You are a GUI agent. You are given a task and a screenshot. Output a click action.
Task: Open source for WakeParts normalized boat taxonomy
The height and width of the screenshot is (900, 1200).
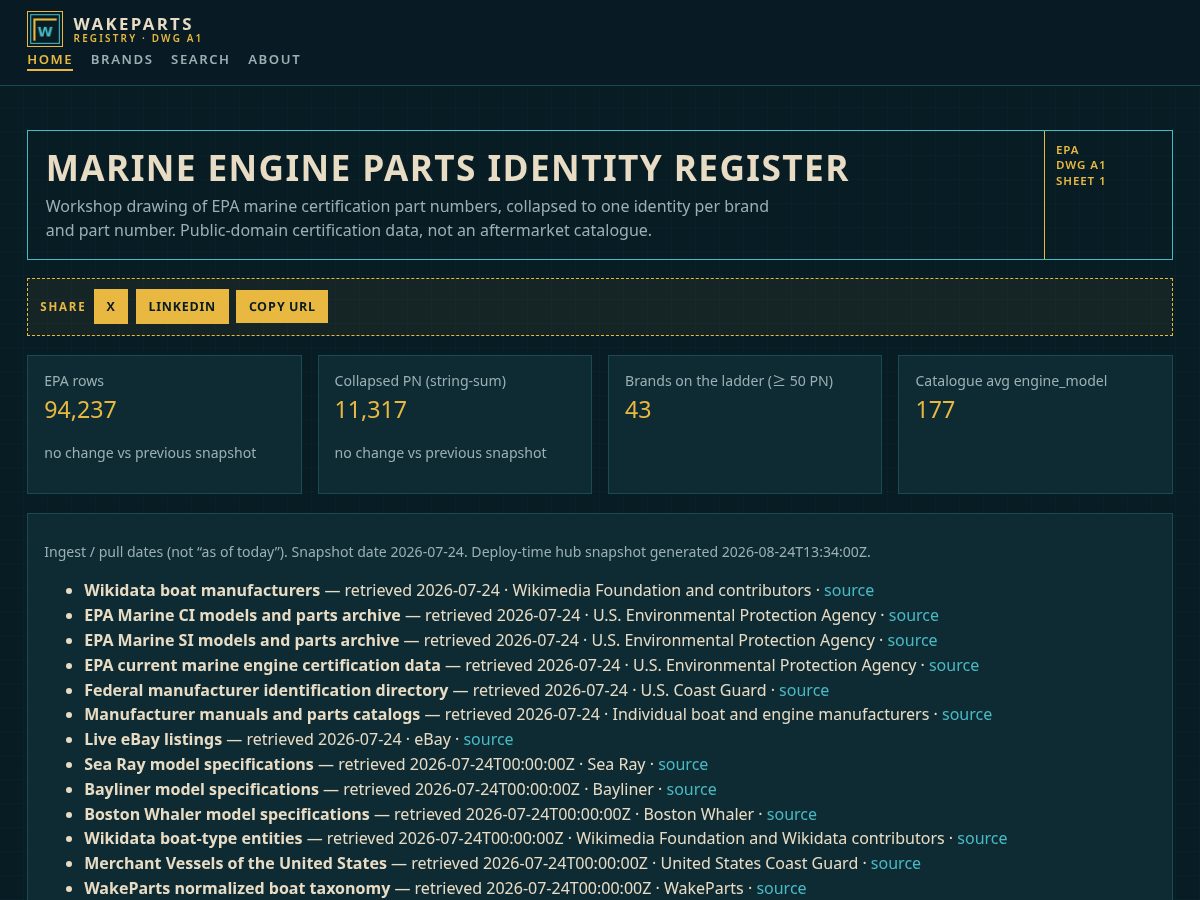781,888
